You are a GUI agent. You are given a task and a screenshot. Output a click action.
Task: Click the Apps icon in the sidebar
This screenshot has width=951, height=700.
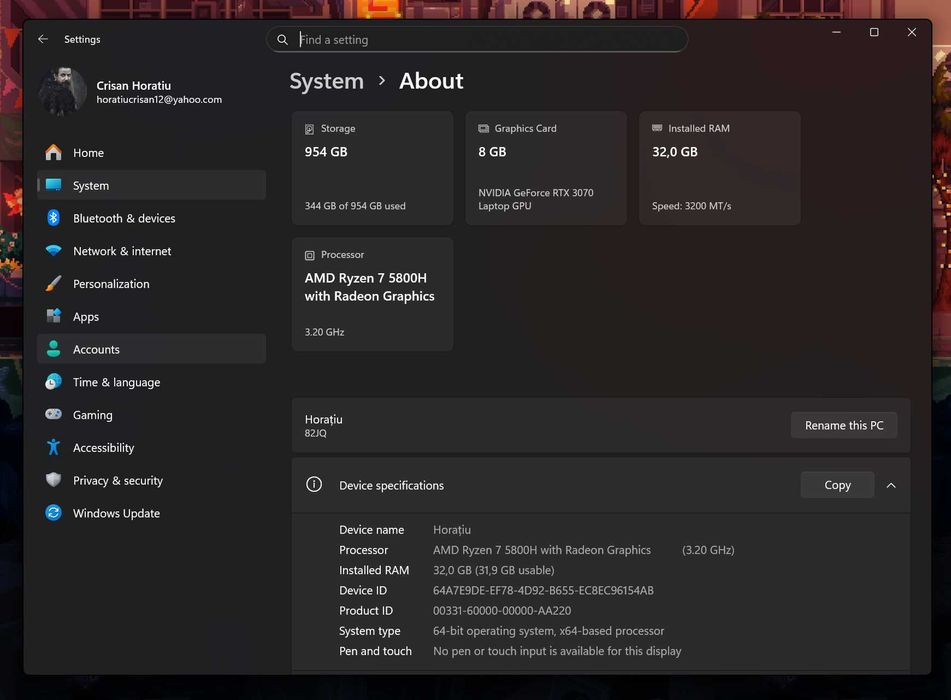tap(53, 316)
